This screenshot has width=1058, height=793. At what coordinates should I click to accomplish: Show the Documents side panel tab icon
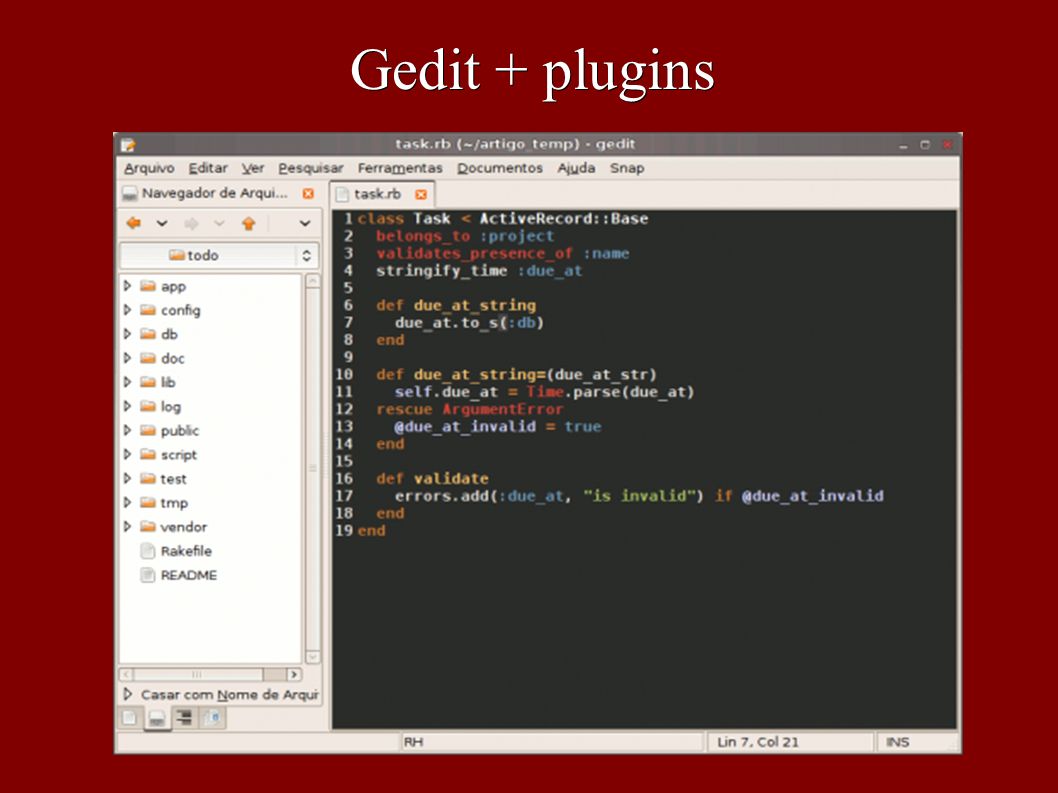(130, 717)
